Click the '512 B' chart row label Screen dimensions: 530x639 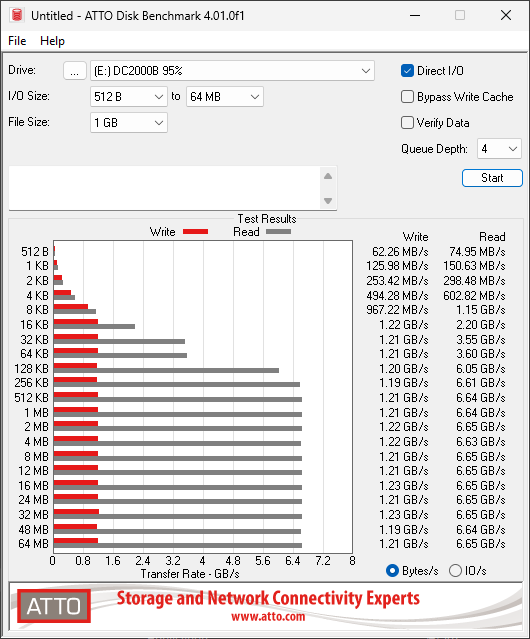click(x=35, y=252)
